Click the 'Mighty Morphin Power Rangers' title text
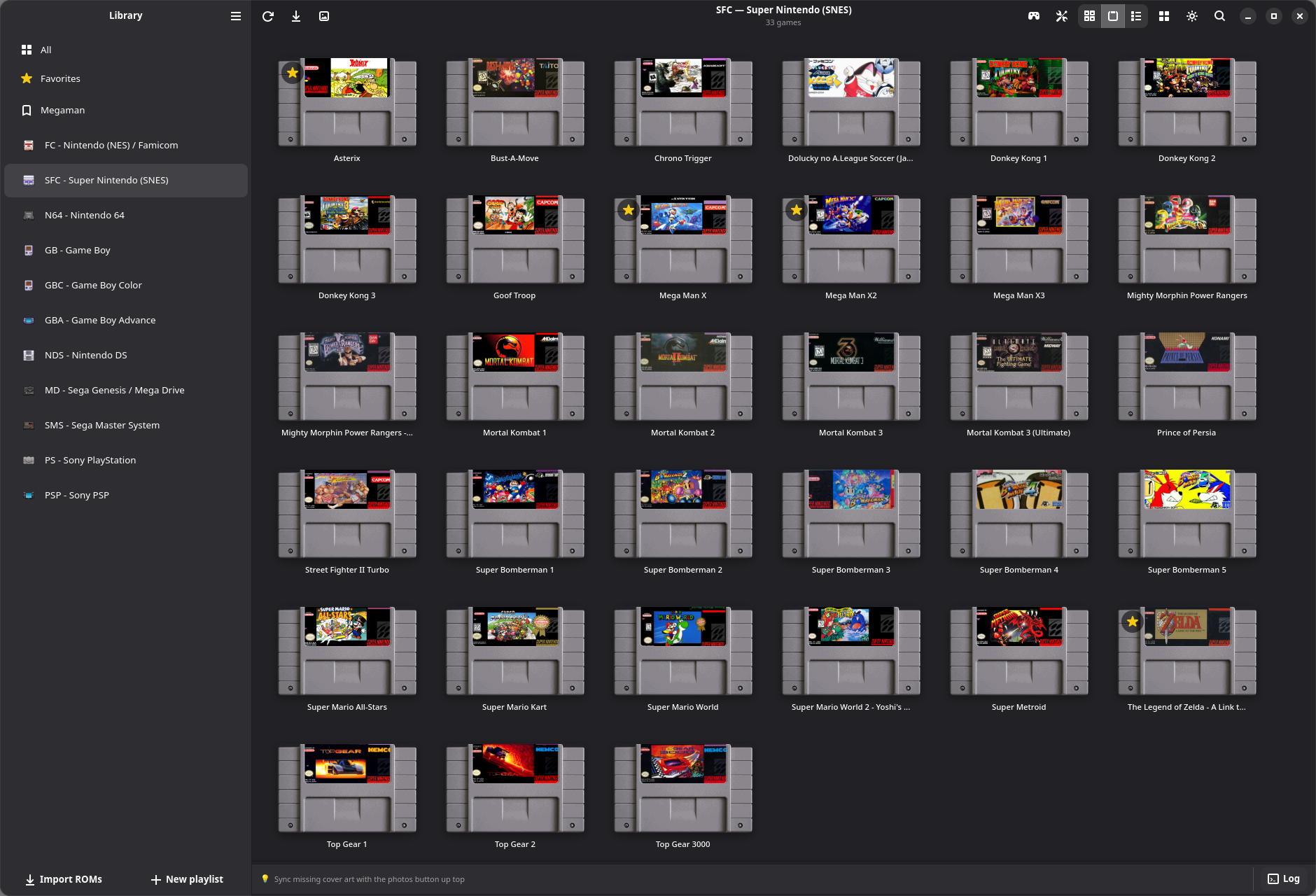1316x896 pixels. tap(1187, 295)
